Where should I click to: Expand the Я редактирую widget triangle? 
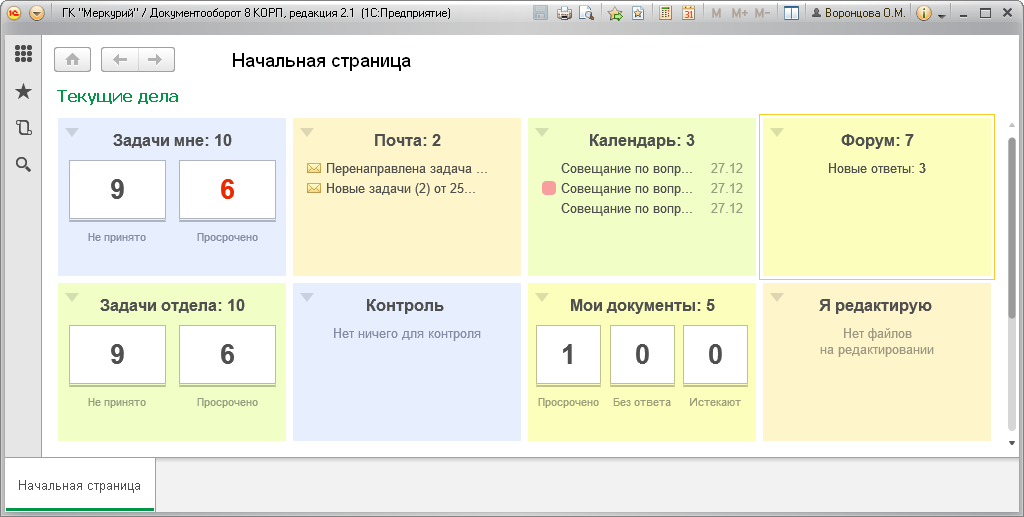(776, 298)
